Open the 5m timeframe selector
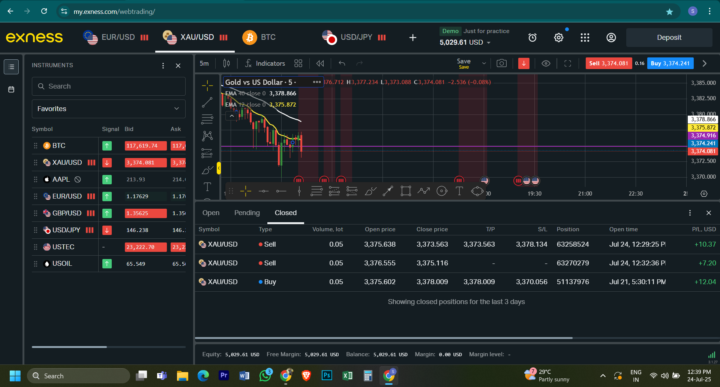The width and height of the screenshot is (720, 387). pyautogui.click(x=204, y=63)
